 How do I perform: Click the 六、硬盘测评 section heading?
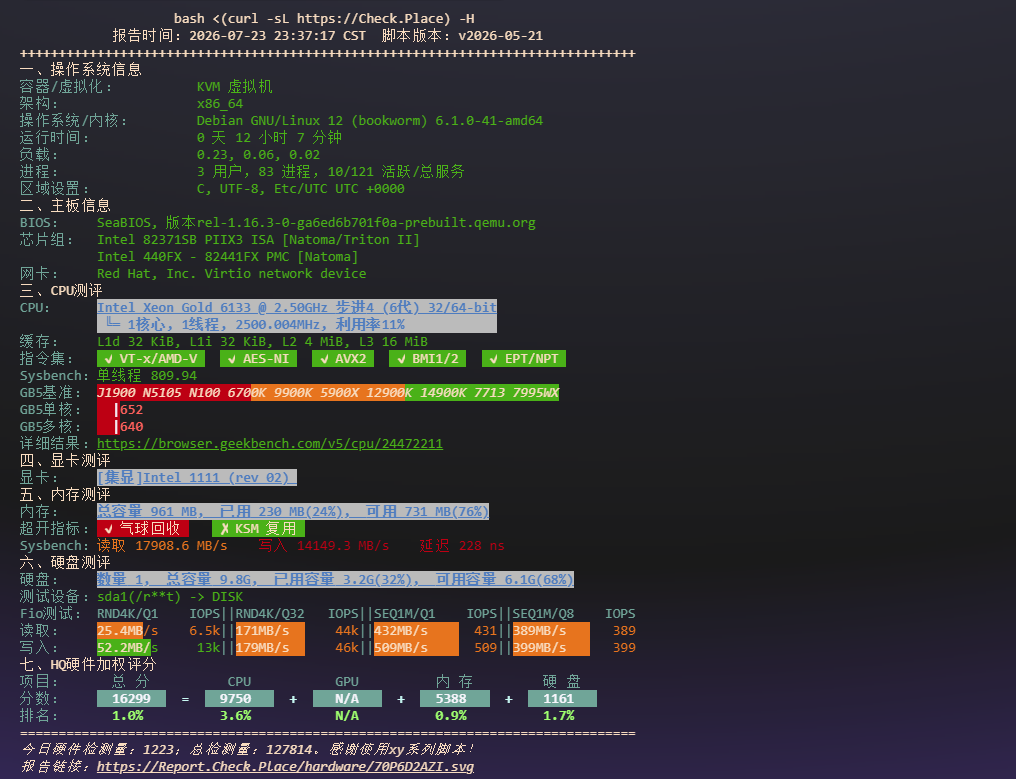pos(65,563)
